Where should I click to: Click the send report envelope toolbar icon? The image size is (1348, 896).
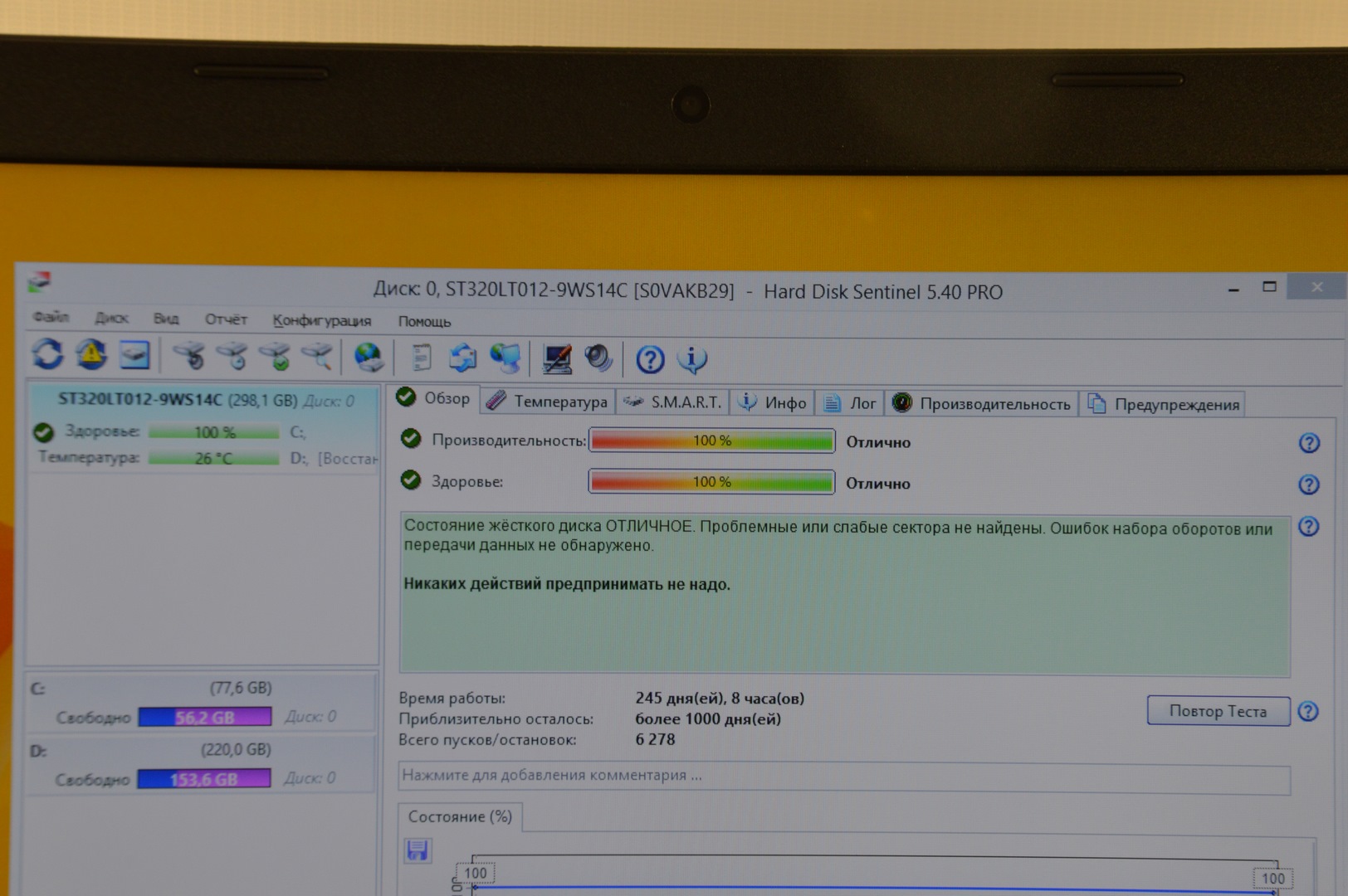pyautogui.click(x=462, y=358)
